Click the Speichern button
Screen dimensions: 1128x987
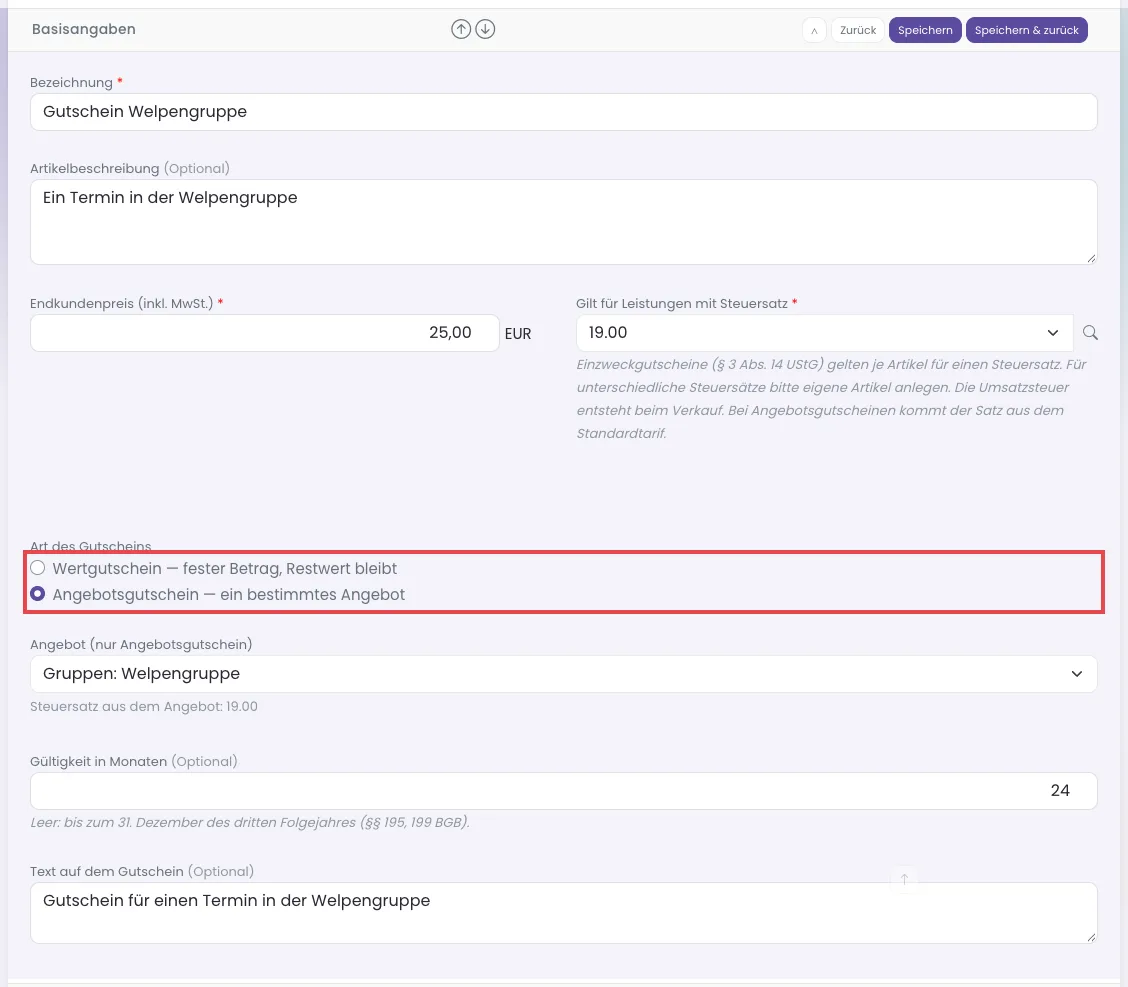click(x=925, y=30)
